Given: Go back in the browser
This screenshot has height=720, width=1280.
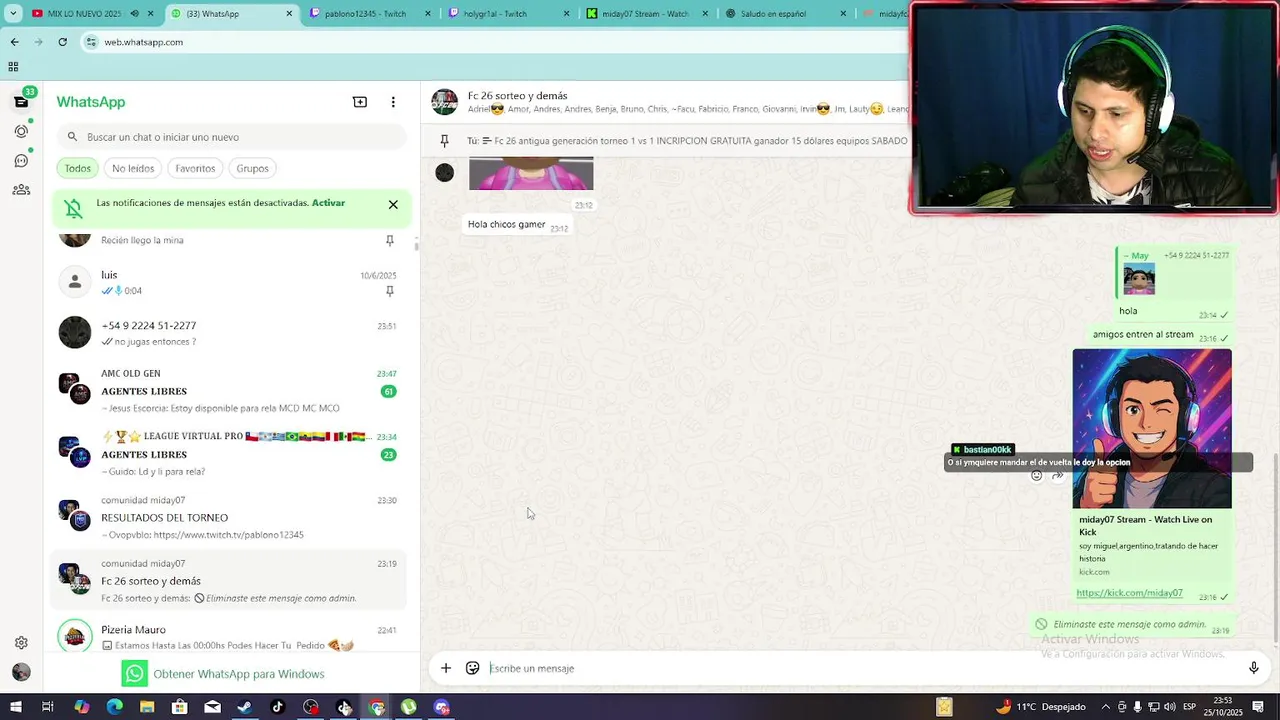Looking at the screenshot, I should pos(14,42).
